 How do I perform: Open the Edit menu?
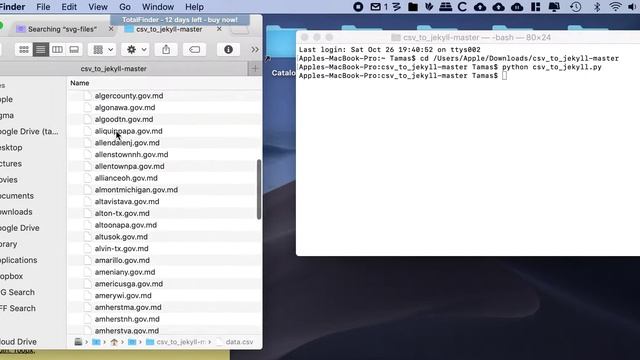point(69,7)
